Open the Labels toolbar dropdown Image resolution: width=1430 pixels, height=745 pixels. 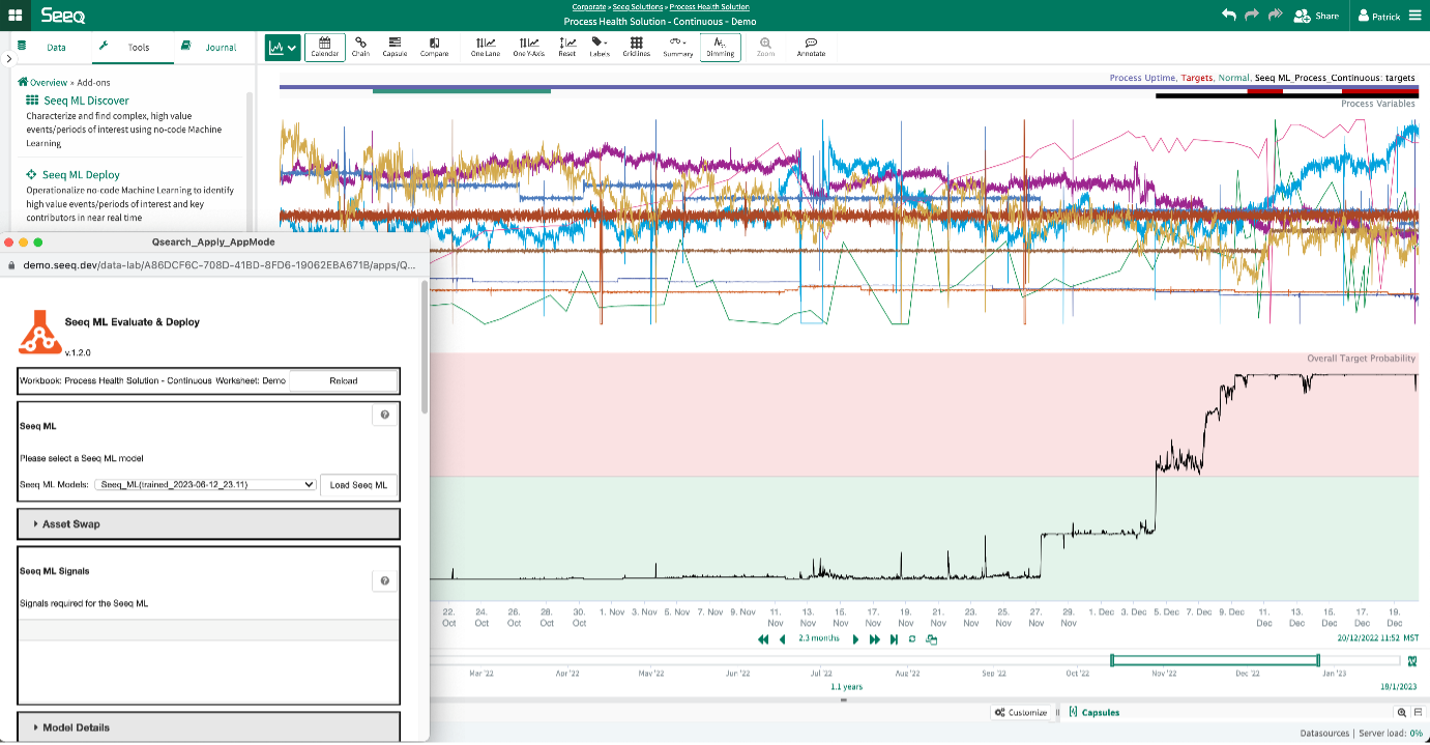[x=600, y=47]
